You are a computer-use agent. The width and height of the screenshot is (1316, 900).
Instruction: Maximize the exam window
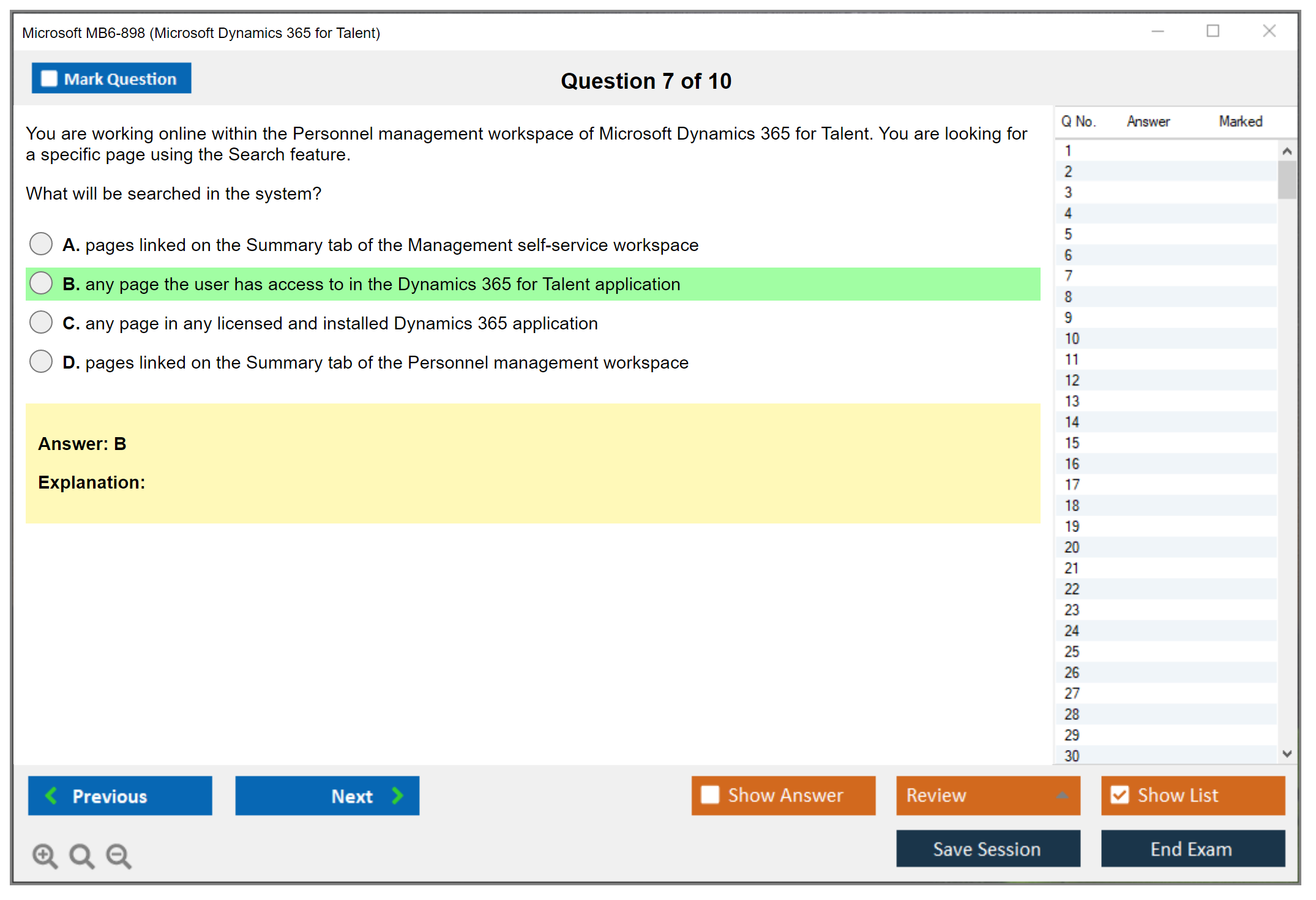pos(1213,31)
